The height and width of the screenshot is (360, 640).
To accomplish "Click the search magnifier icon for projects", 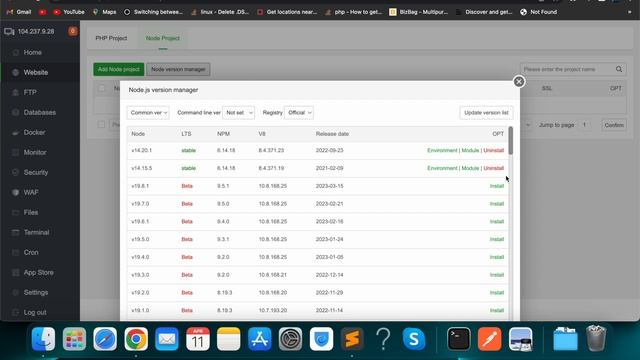I will pos(619,69).
